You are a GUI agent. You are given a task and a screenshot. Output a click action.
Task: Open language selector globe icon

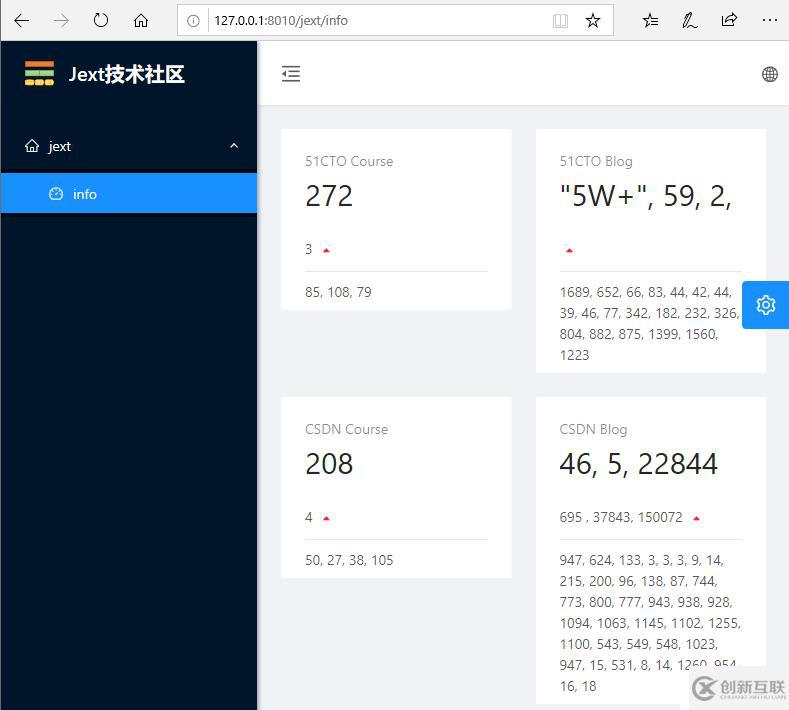769,74
